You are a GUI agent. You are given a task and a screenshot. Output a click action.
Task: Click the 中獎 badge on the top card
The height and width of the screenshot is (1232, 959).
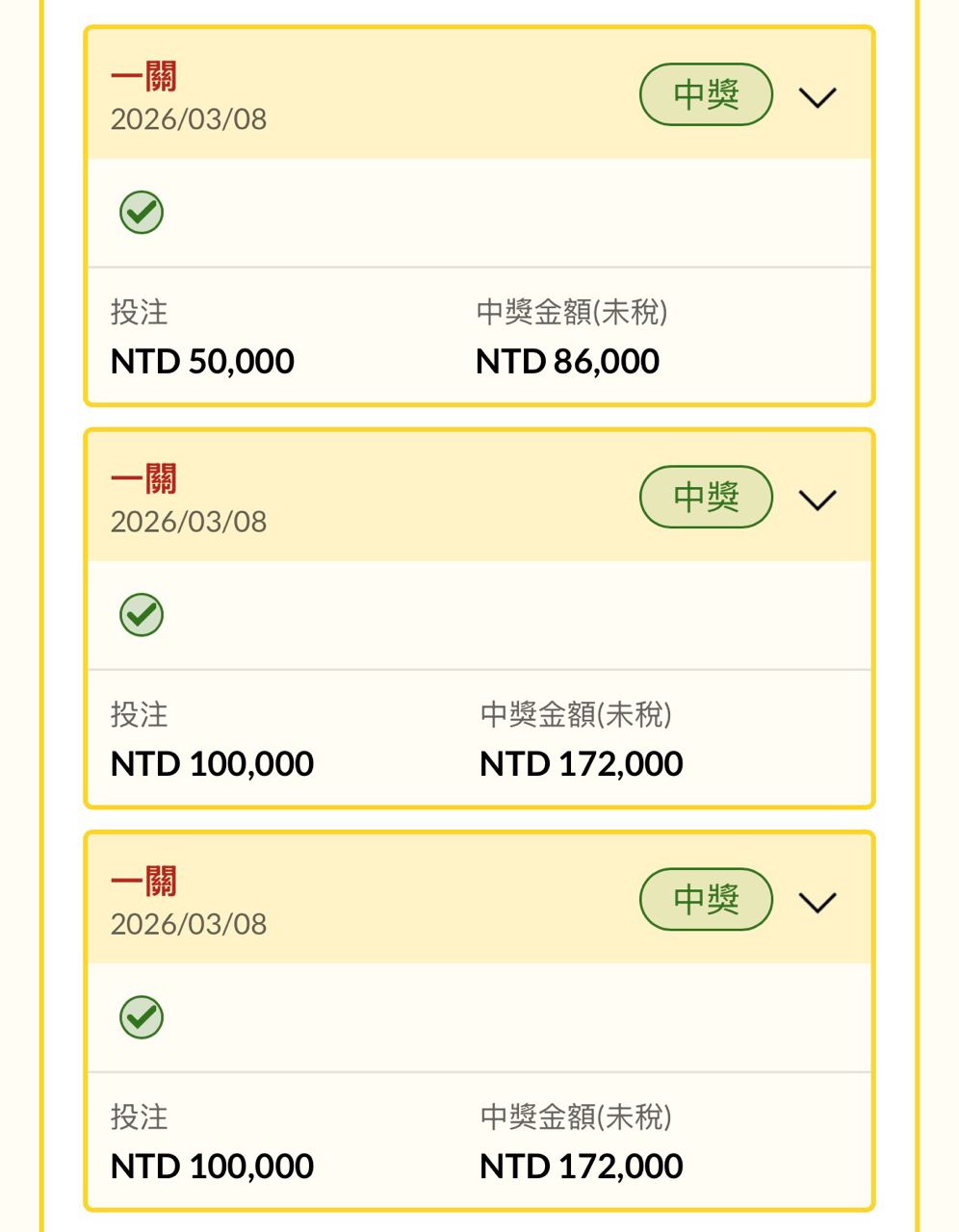click(706, 94)
